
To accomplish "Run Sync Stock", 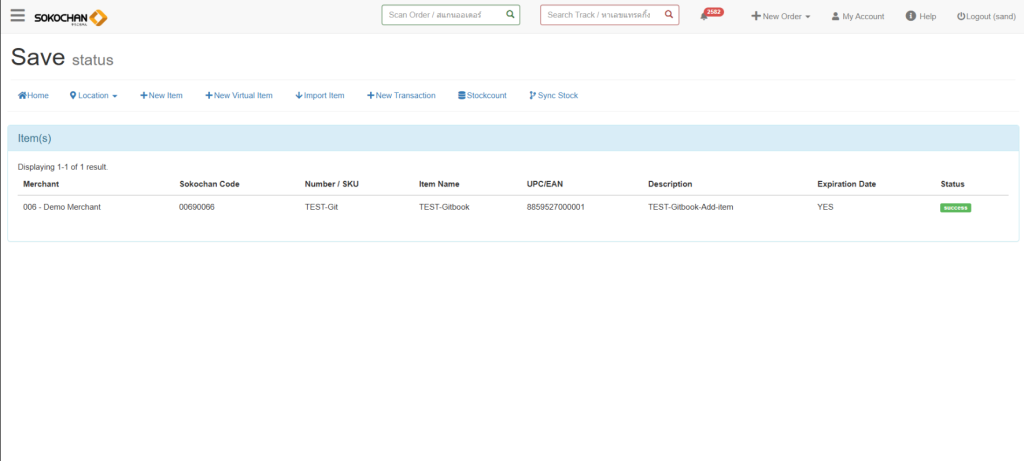I will (x=553, y=95).
